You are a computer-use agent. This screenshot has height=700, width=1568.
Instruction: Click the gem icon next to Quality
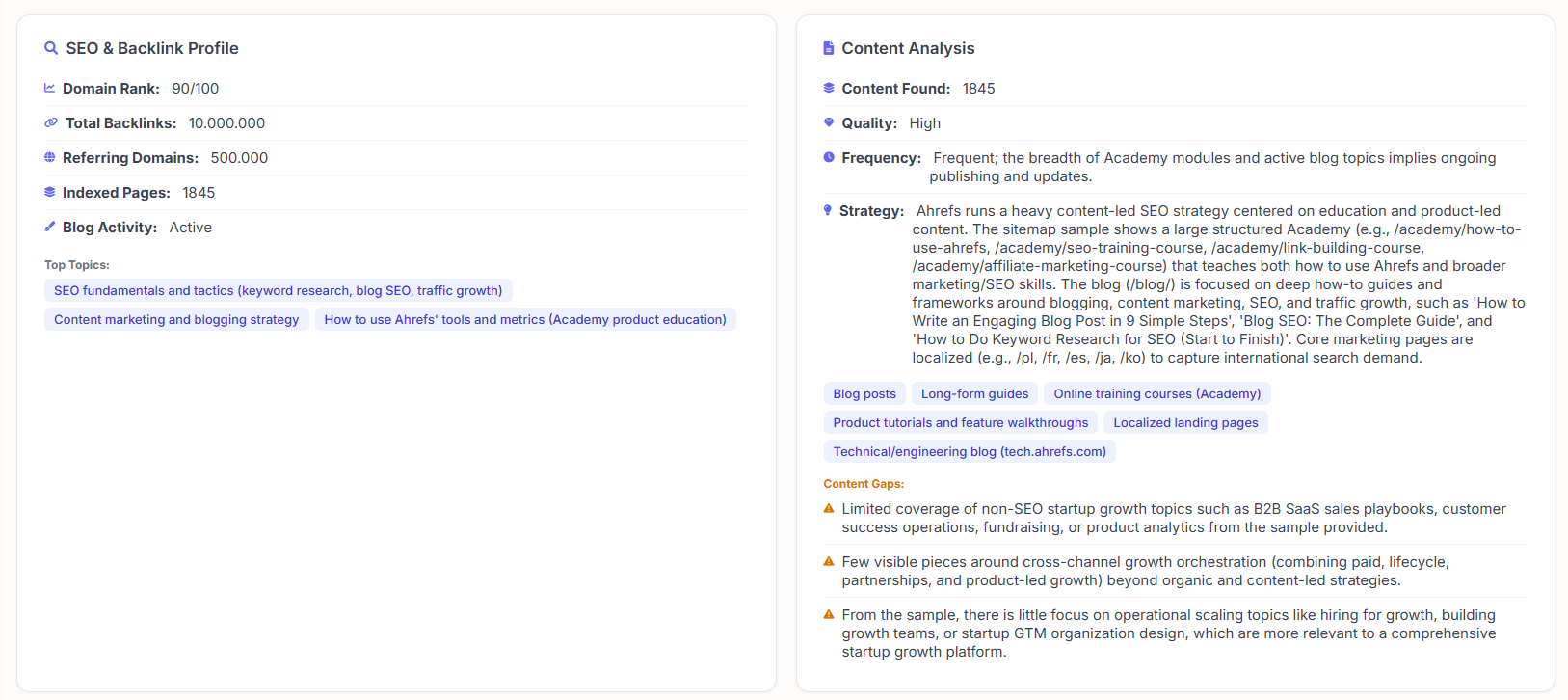829,122
